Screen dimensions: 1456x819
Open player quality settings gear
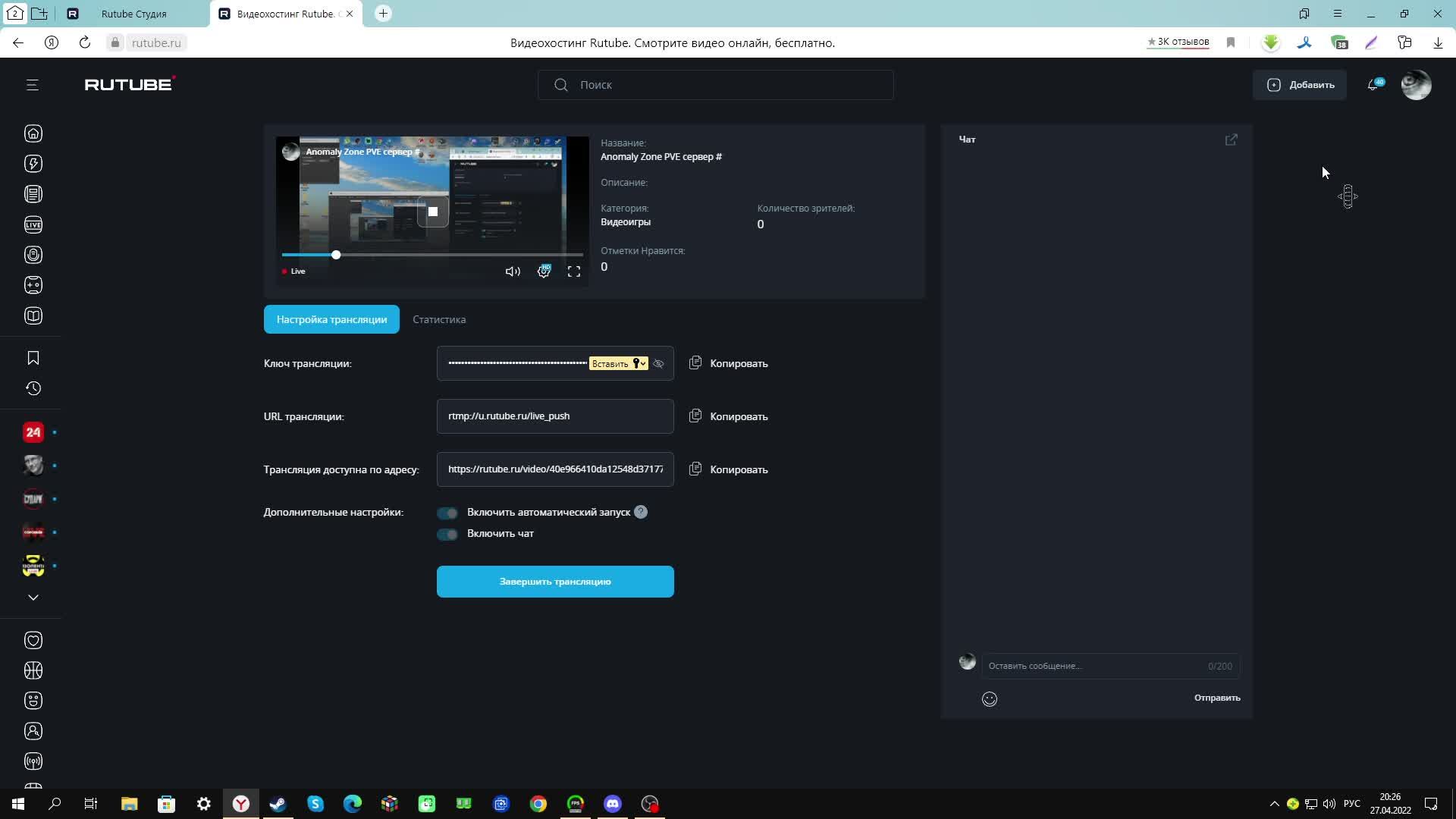click(544, 271)
